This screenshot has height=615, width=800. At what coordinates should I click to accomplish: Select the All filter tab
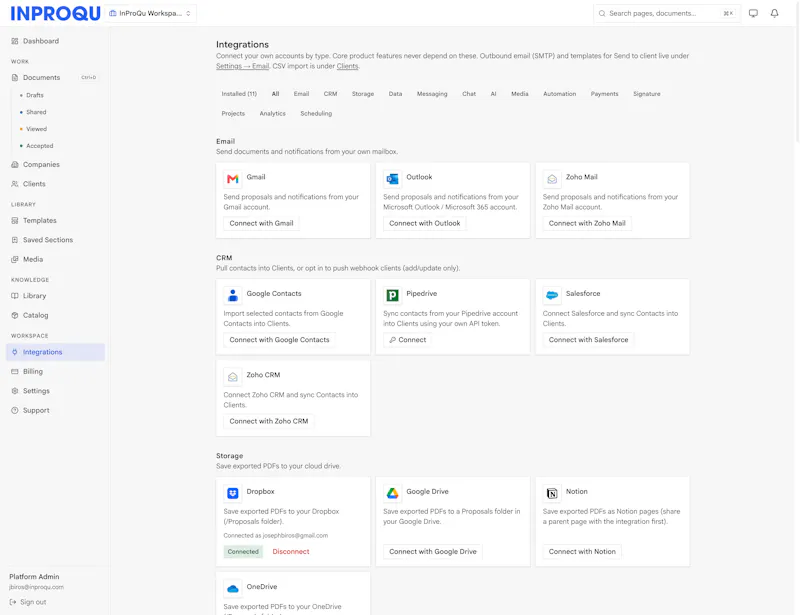(276, 94)
